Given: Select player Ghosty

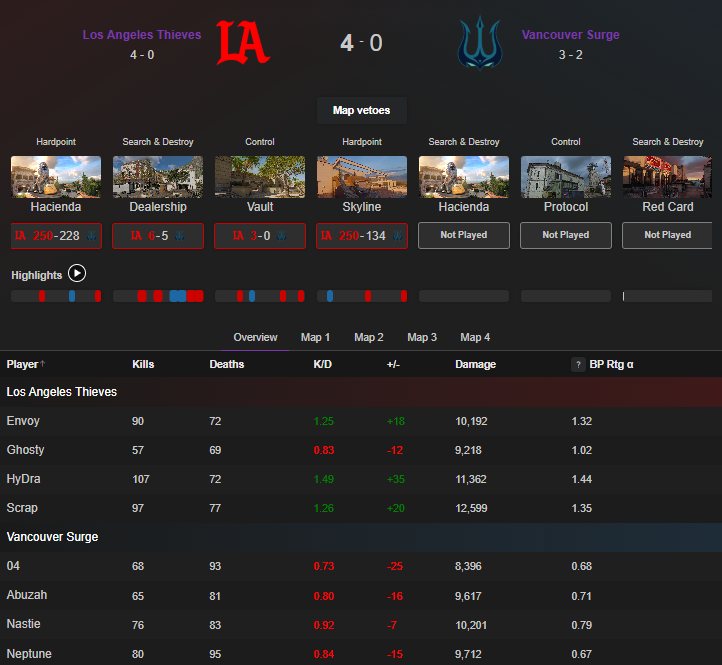Looking at the screenshot, I should coord(25,450).
